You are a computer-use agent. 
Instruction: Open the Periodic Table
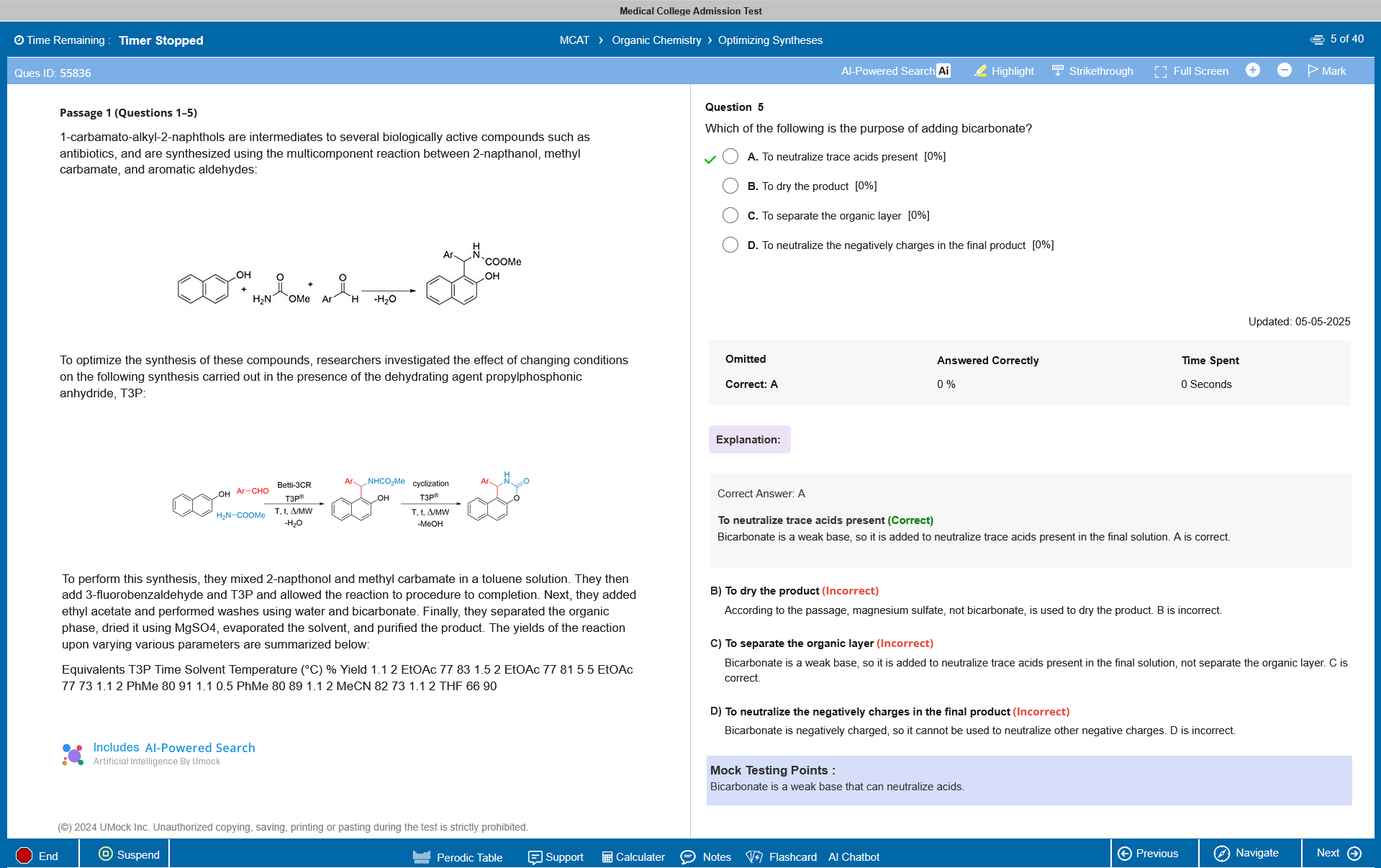pyautogui.click(x=458, y=856)
